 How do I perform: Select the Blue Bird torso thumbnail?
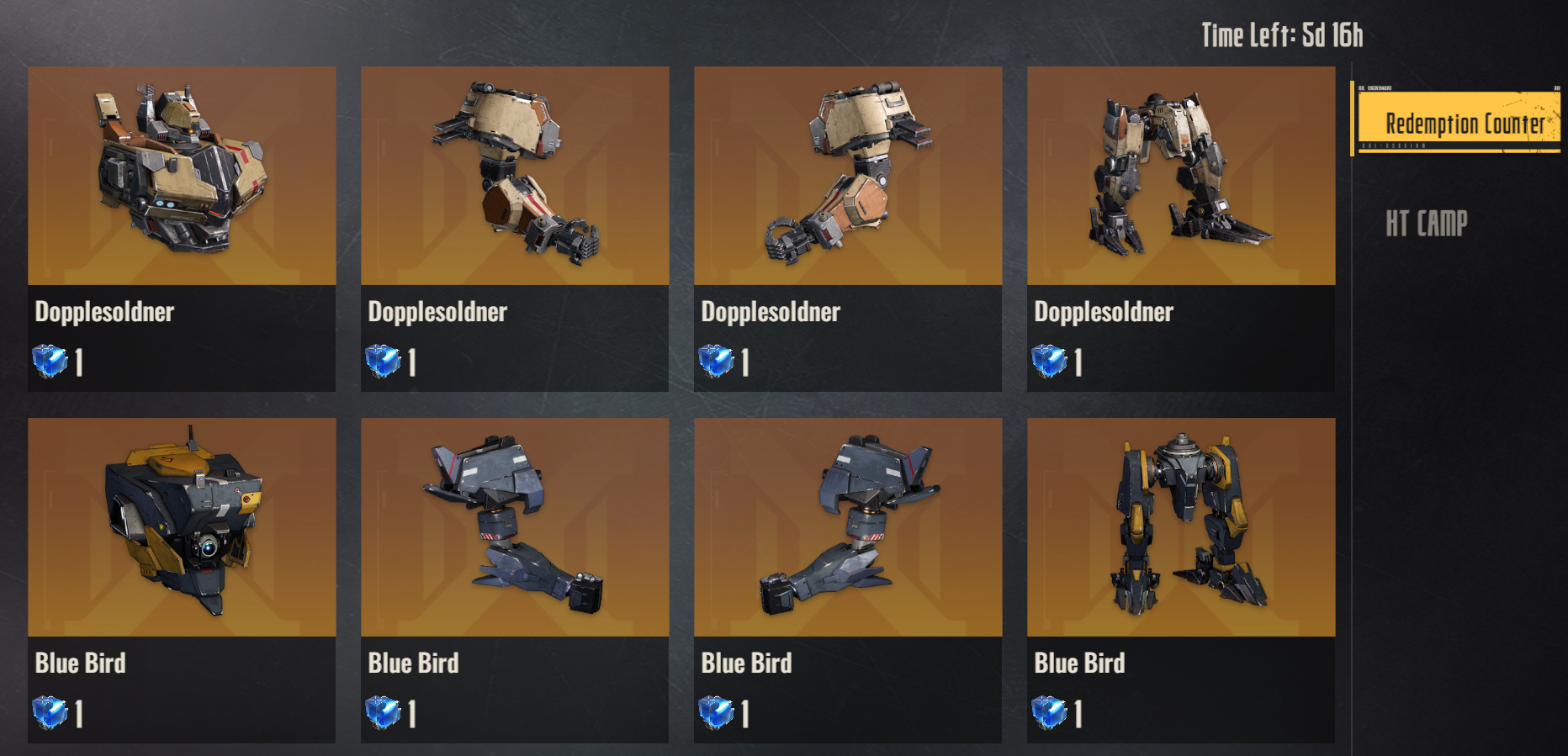click(x=182, y=527)
